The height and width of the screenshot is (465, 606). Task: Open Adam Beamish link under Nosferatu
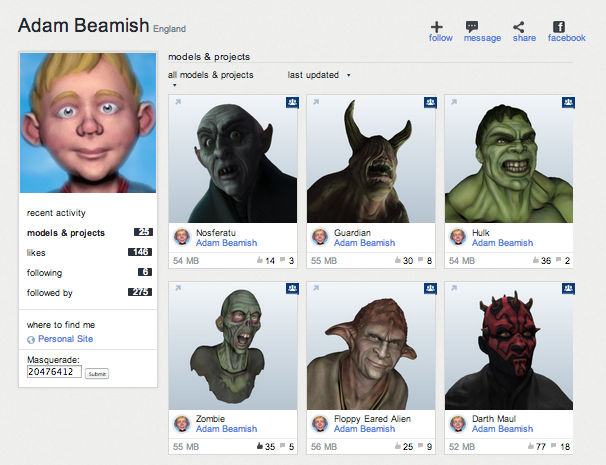tap(226, 243)
